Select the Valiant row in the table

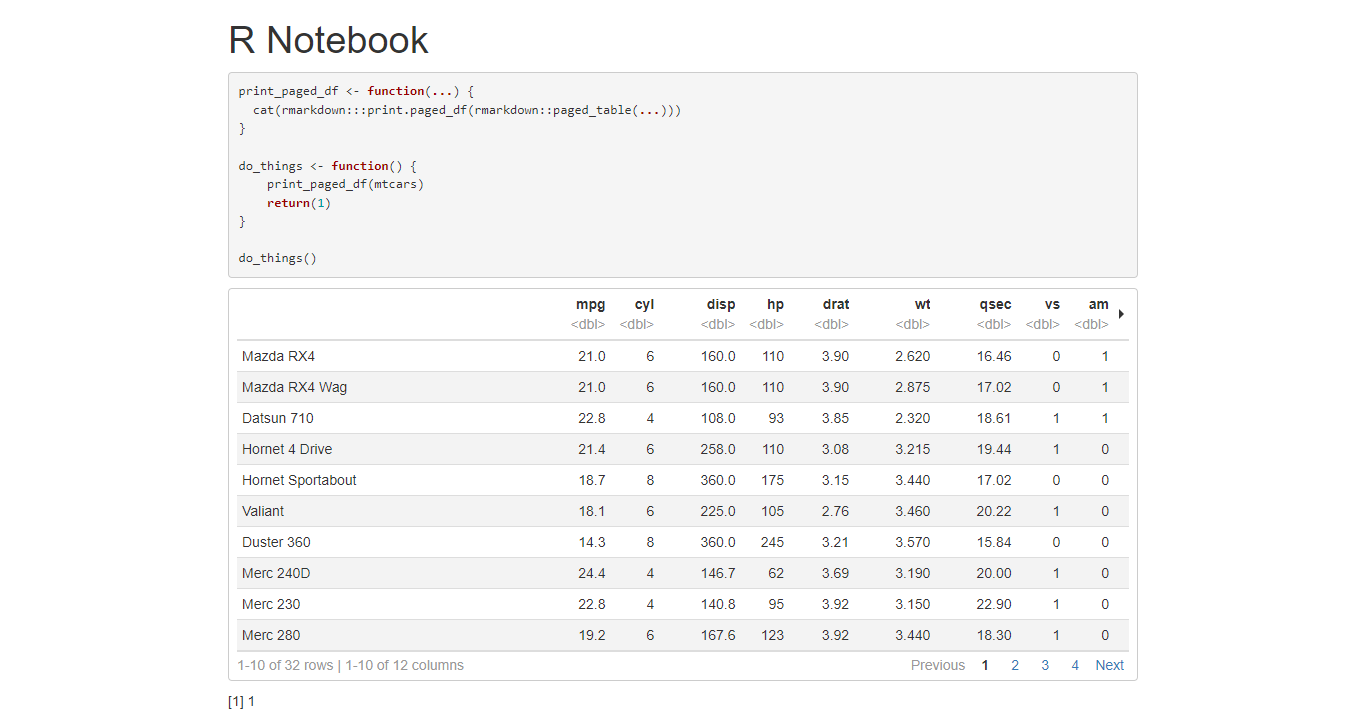pos(262,511)
